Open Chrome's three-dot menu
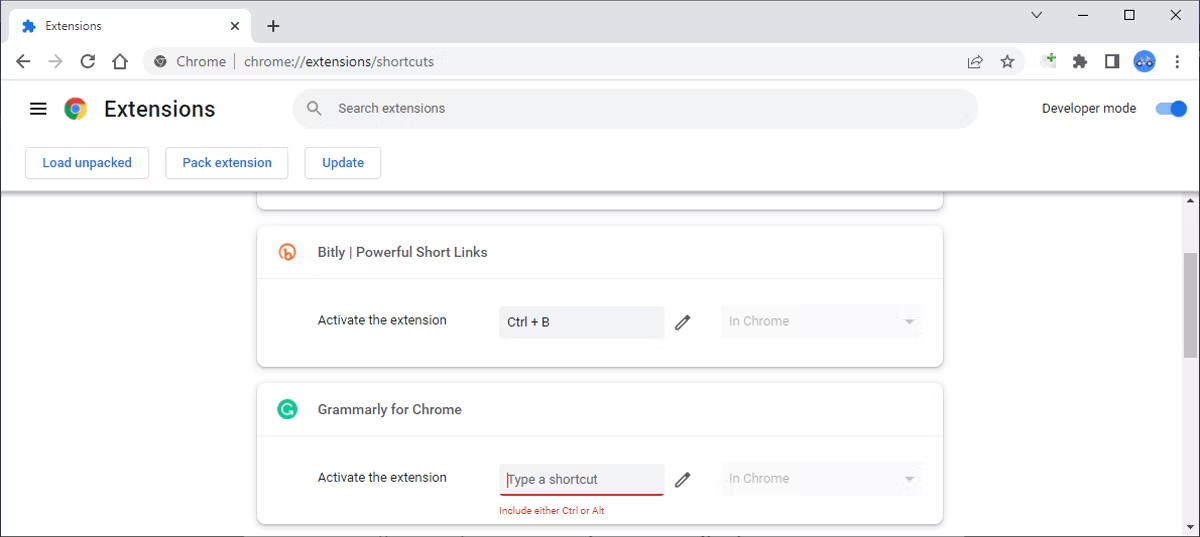 [x=1177, y=61]
